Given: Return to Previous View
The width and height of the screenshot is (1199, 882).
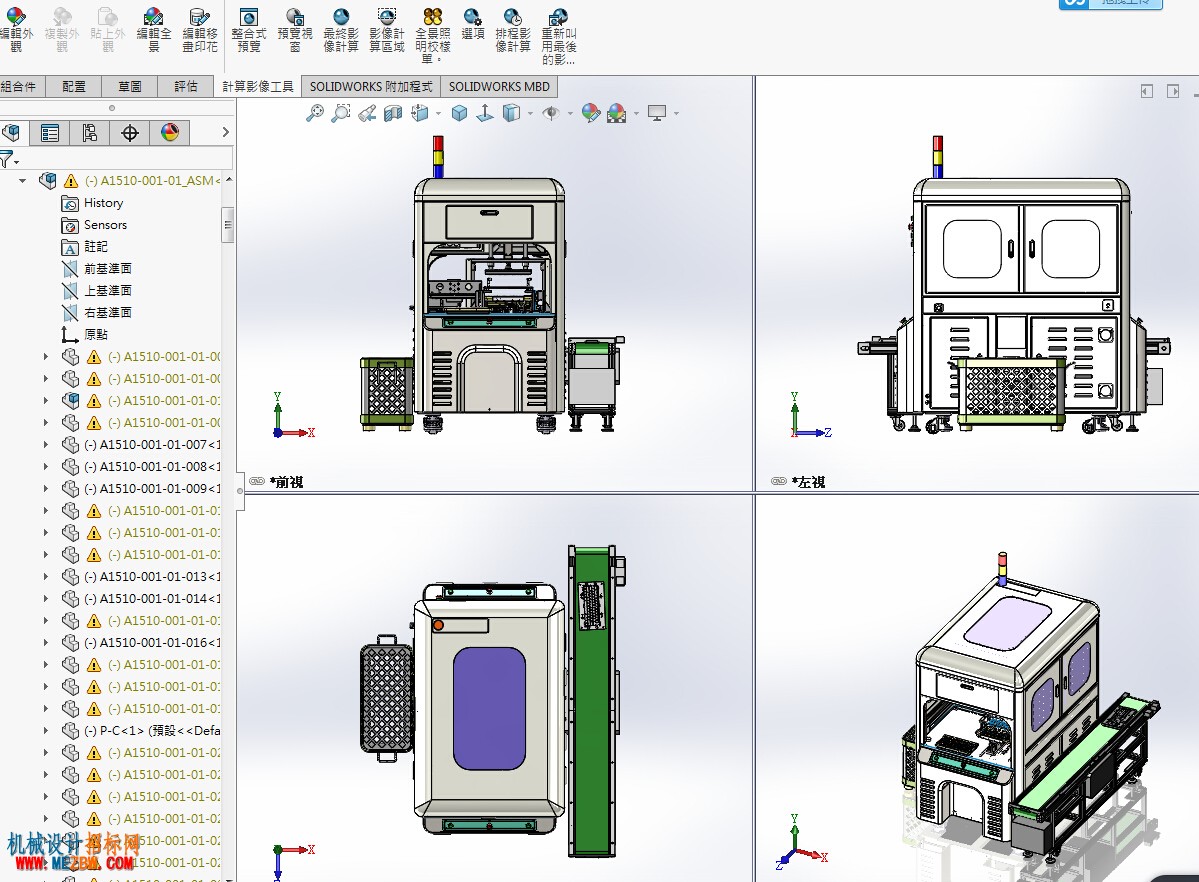Looking at the screenshot, I should click(367, 113).
